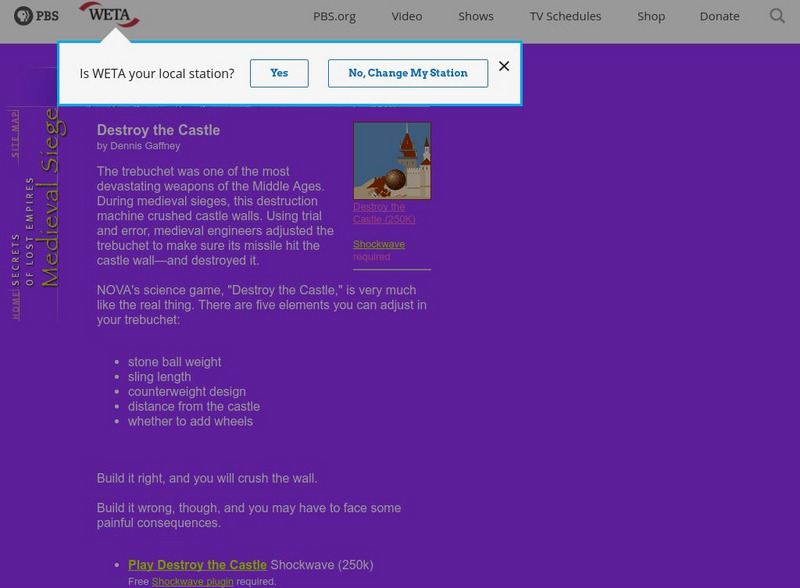
Task: Select the 'Destroy the Castle' heading text
Action: [158, 130]
